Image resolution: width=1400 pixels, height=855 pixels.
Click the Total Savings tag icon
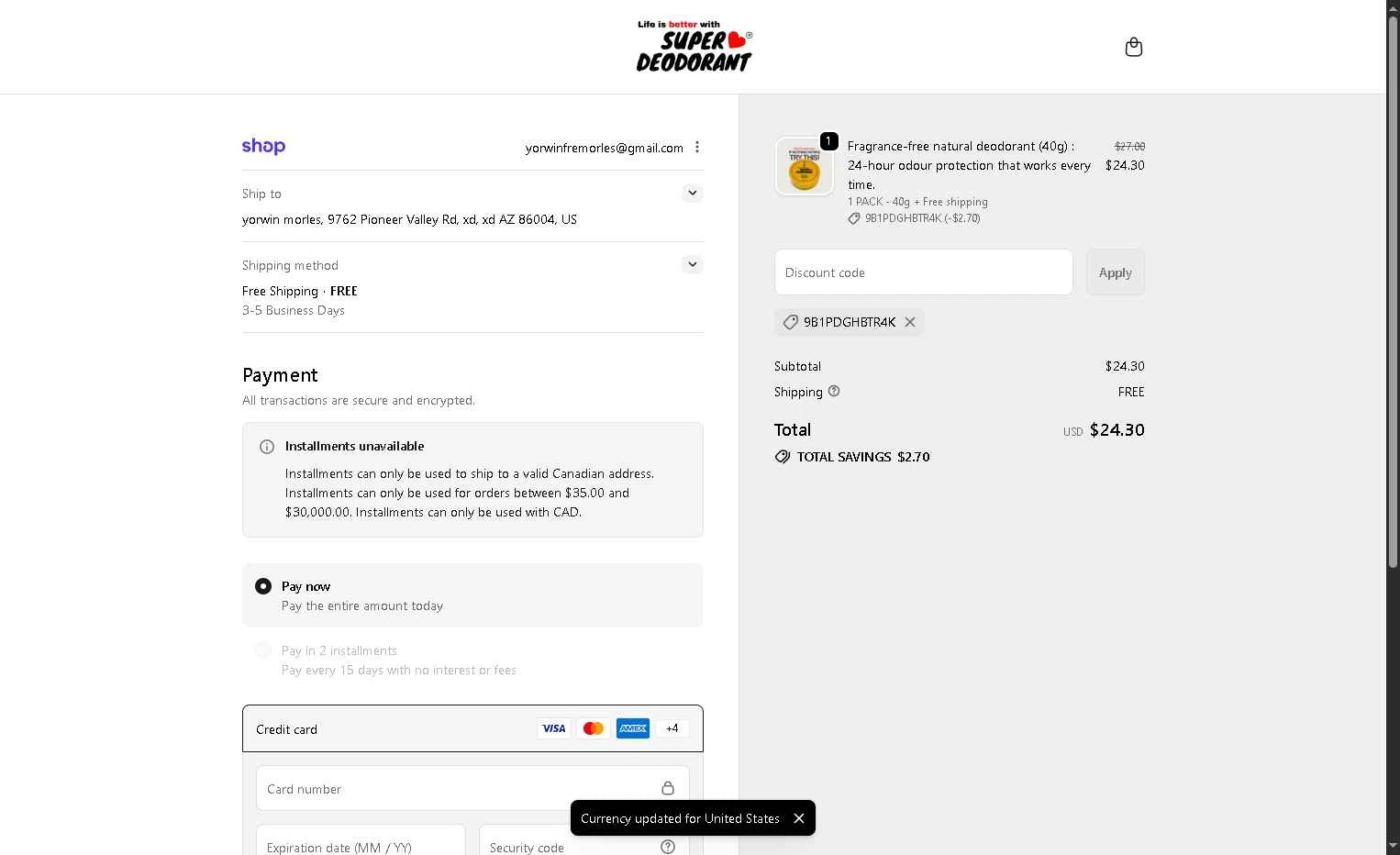783,457
